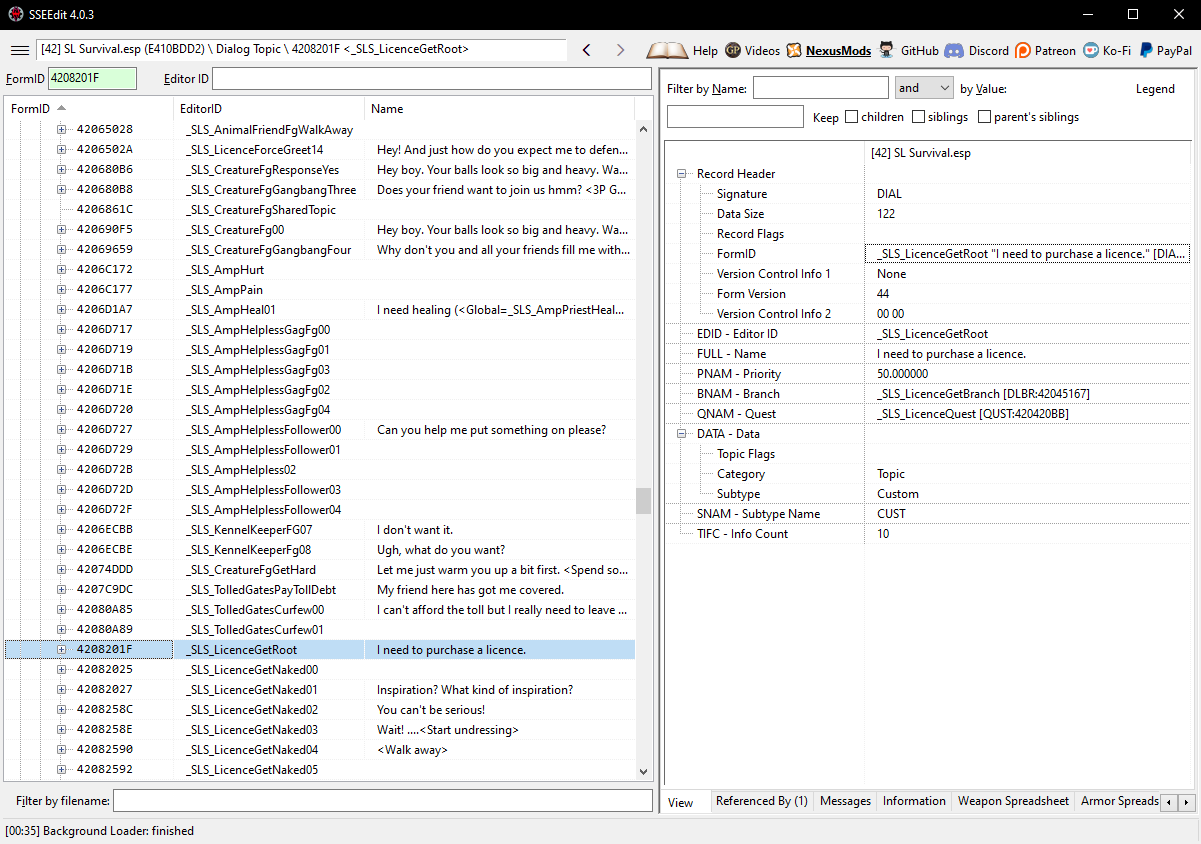Click the [42] SL Survival.esp column header
Image resolution: width=1201 pixels, height=844 pixels.
1028,153
